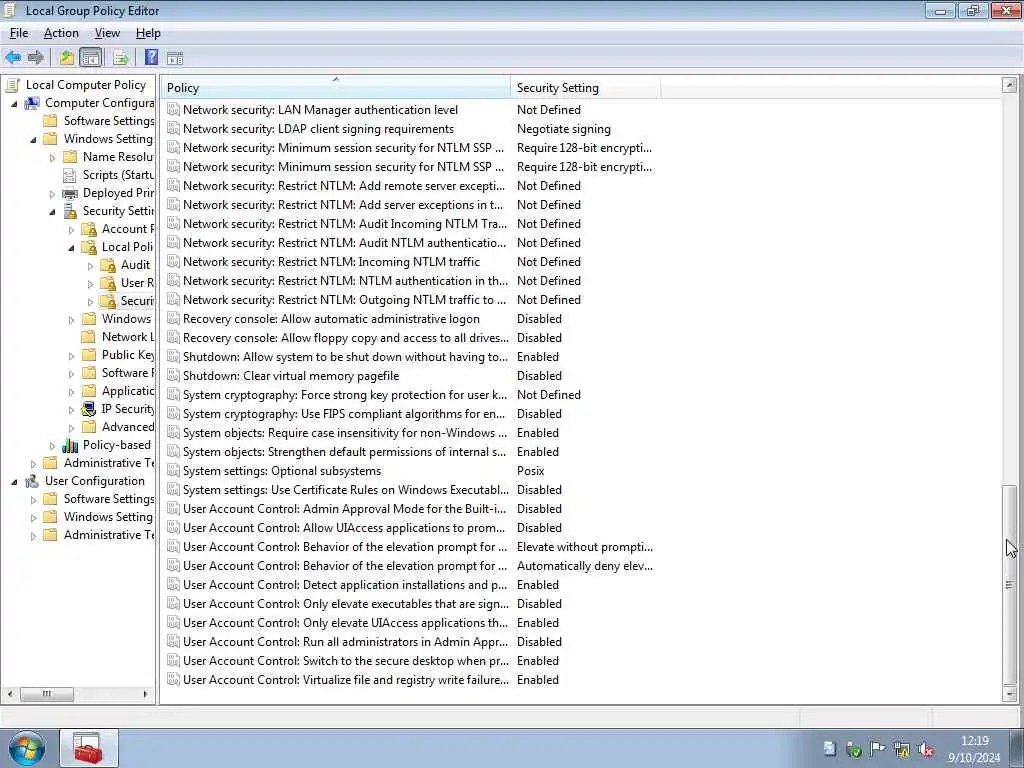
Task: Click the Computer Configuration node icon
Action: [x=32, y=103]
